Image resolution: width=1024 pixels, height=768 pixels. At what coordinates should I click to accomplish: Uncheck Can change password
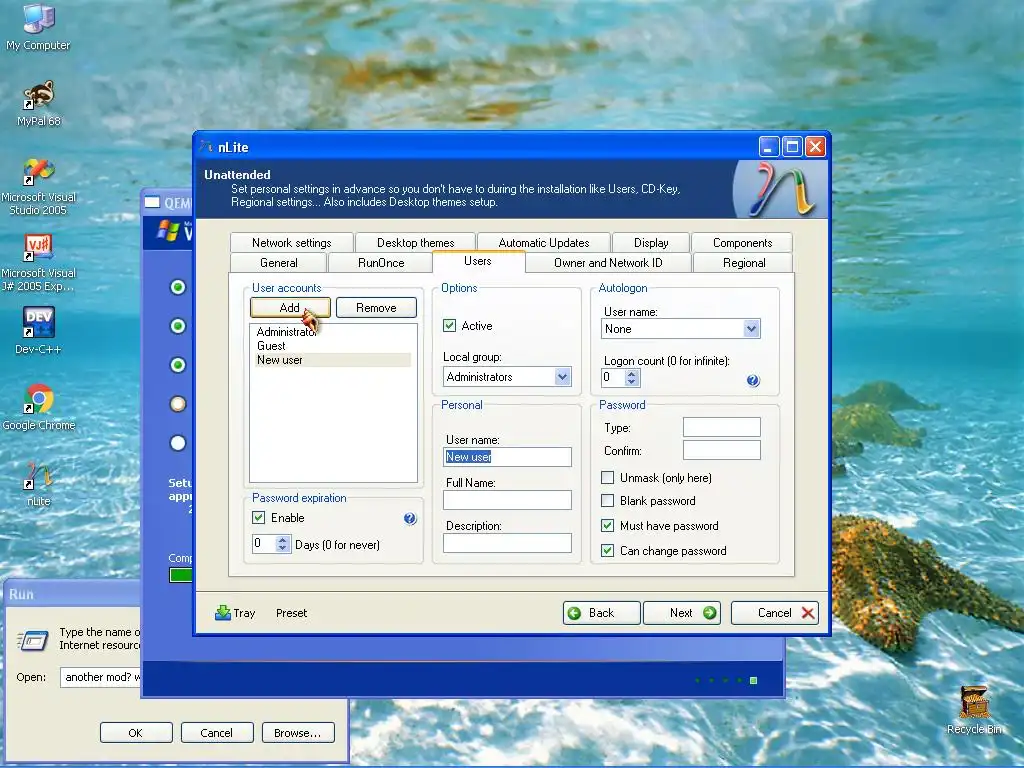pos(607,551)
